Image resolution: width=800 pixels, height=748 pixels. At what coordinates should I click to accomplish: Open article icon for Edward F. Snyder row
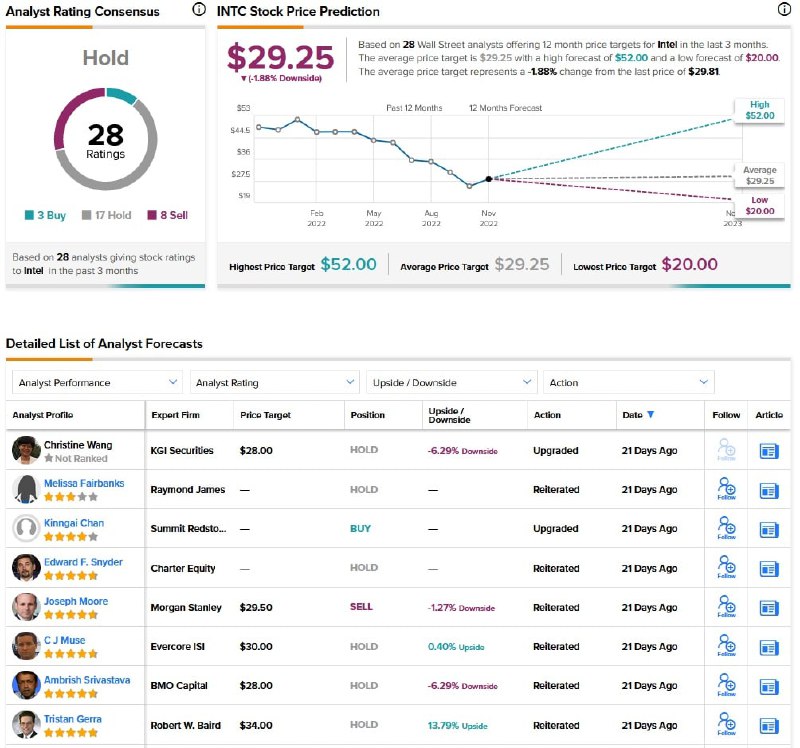(x=769, y=569)
